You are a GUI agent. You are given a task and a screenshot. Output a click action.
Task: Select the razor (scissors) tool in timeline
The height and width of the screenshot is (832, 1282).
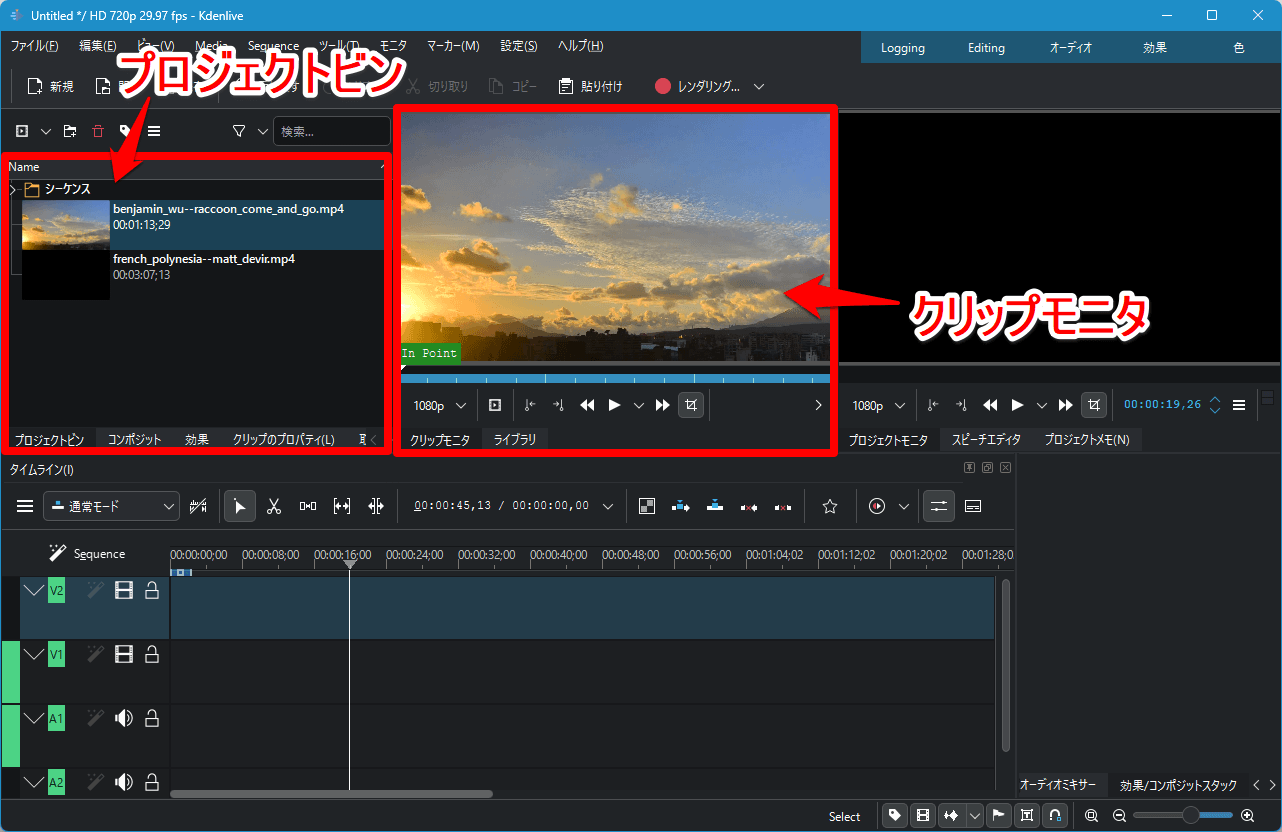click(273, 507)
